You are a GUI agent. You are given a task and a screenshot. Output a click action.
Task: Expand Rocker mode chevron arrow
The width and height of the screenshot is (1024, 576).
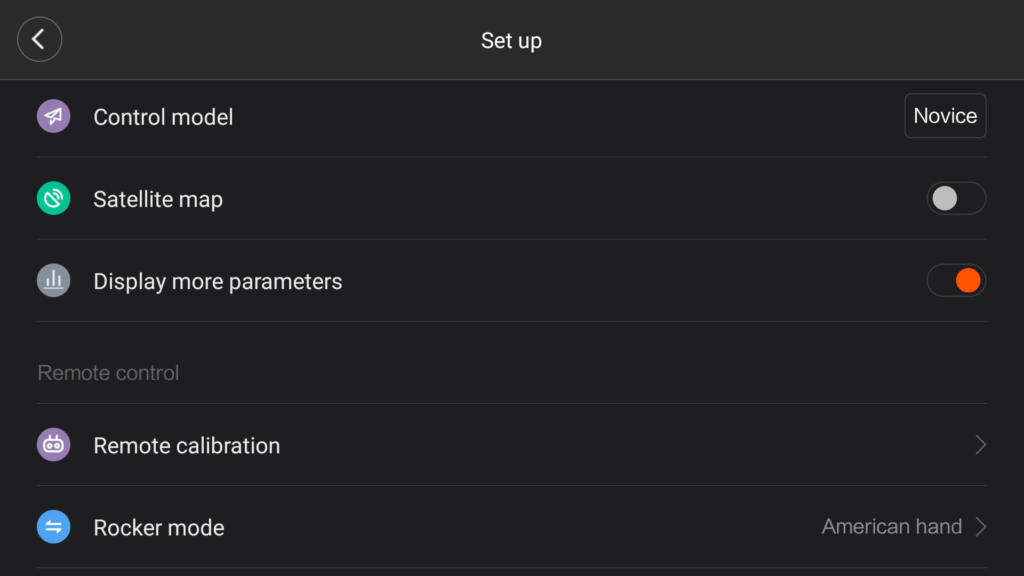pyautogui.click(x=980, y=526)
